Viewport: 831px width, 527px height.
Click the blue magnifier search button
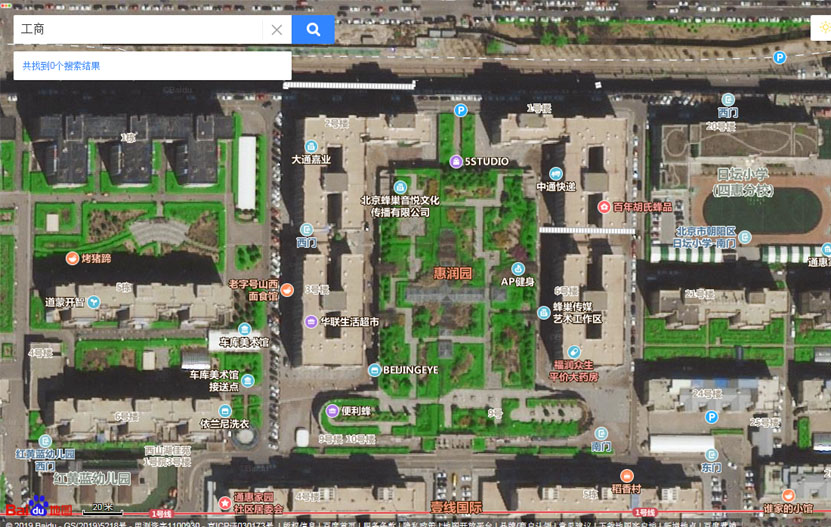click(313, 29)
